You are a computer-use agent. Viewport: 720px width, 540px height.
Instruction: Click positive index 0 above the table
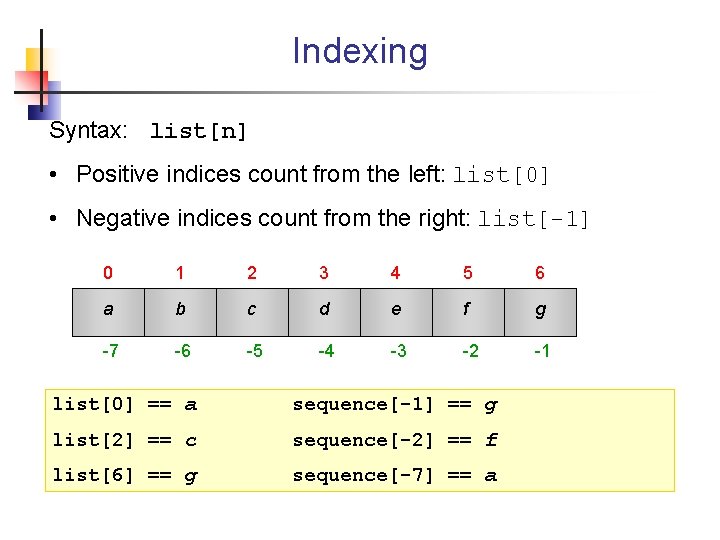tap(108, 273)
